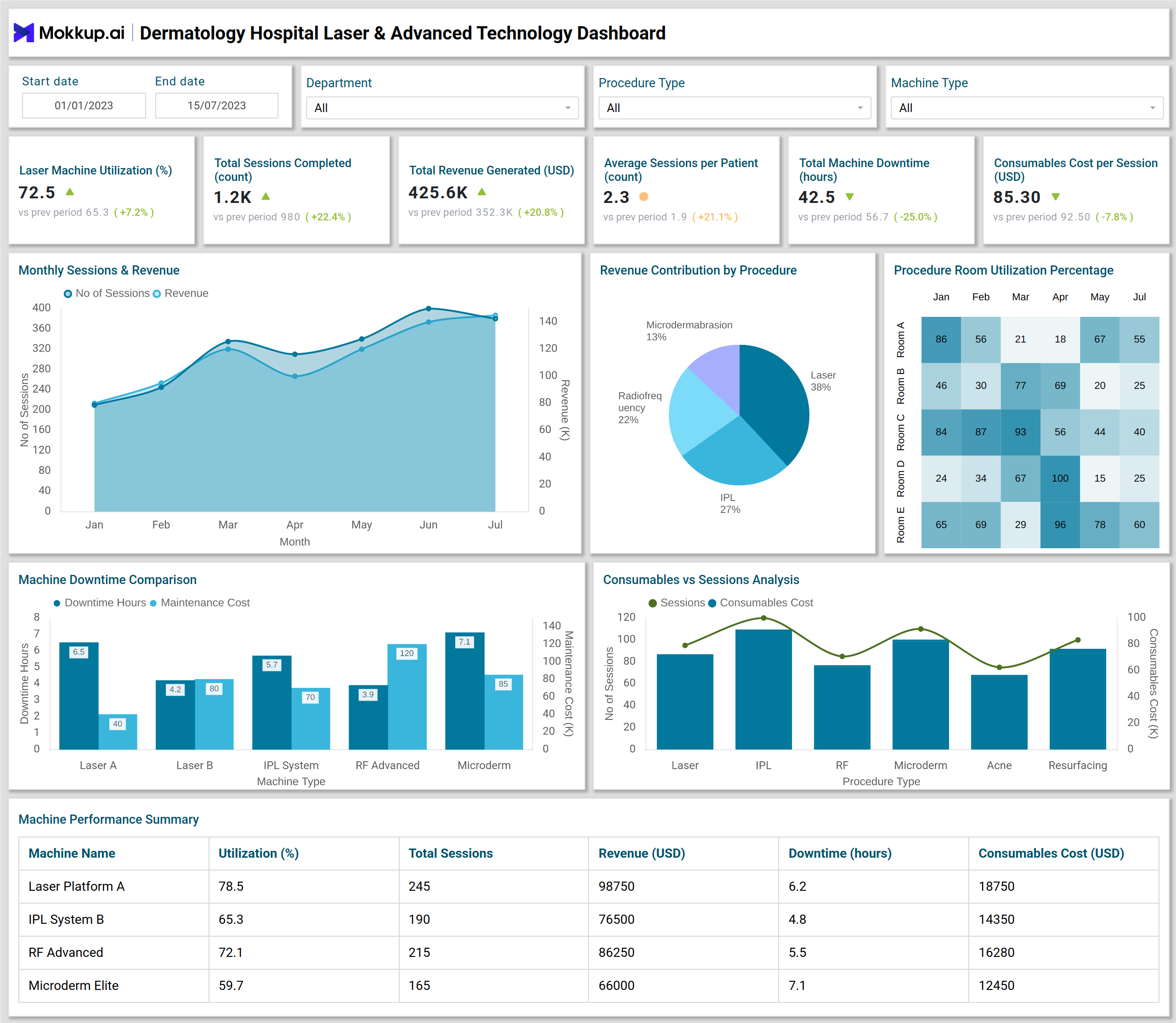Open the Procedure Type dropdown
Viewport: 1176px width, 1023px height.
[x=735, y=108]
